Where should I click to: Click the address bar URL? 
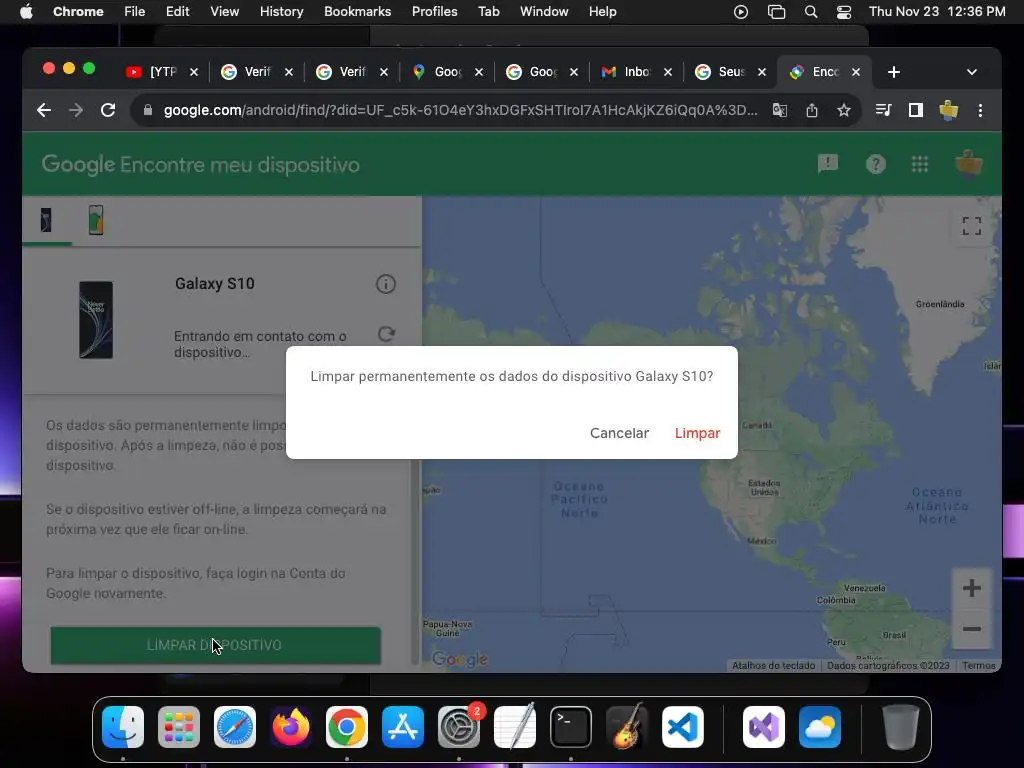coord(460,110)
